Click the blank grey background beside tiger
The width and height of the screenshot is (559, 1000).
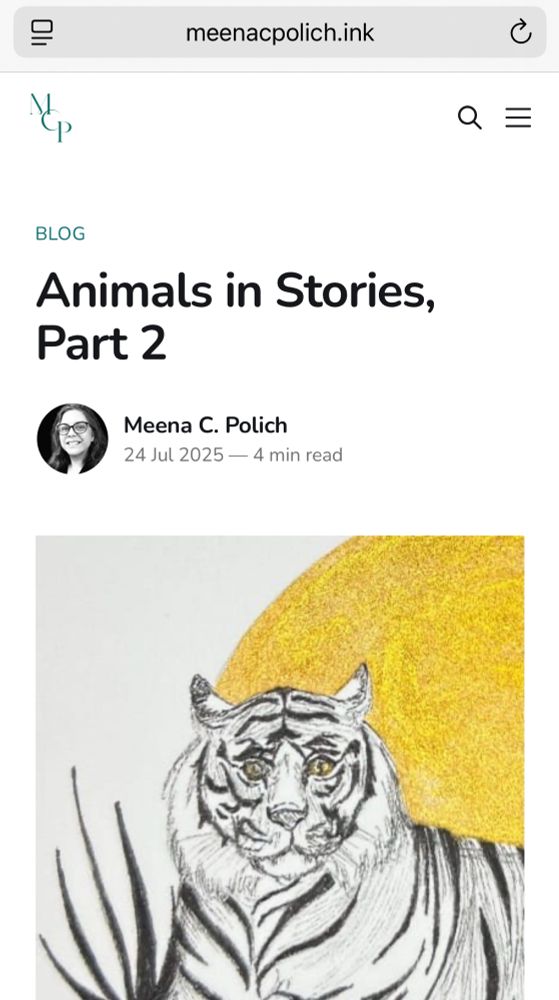point(115,638)
